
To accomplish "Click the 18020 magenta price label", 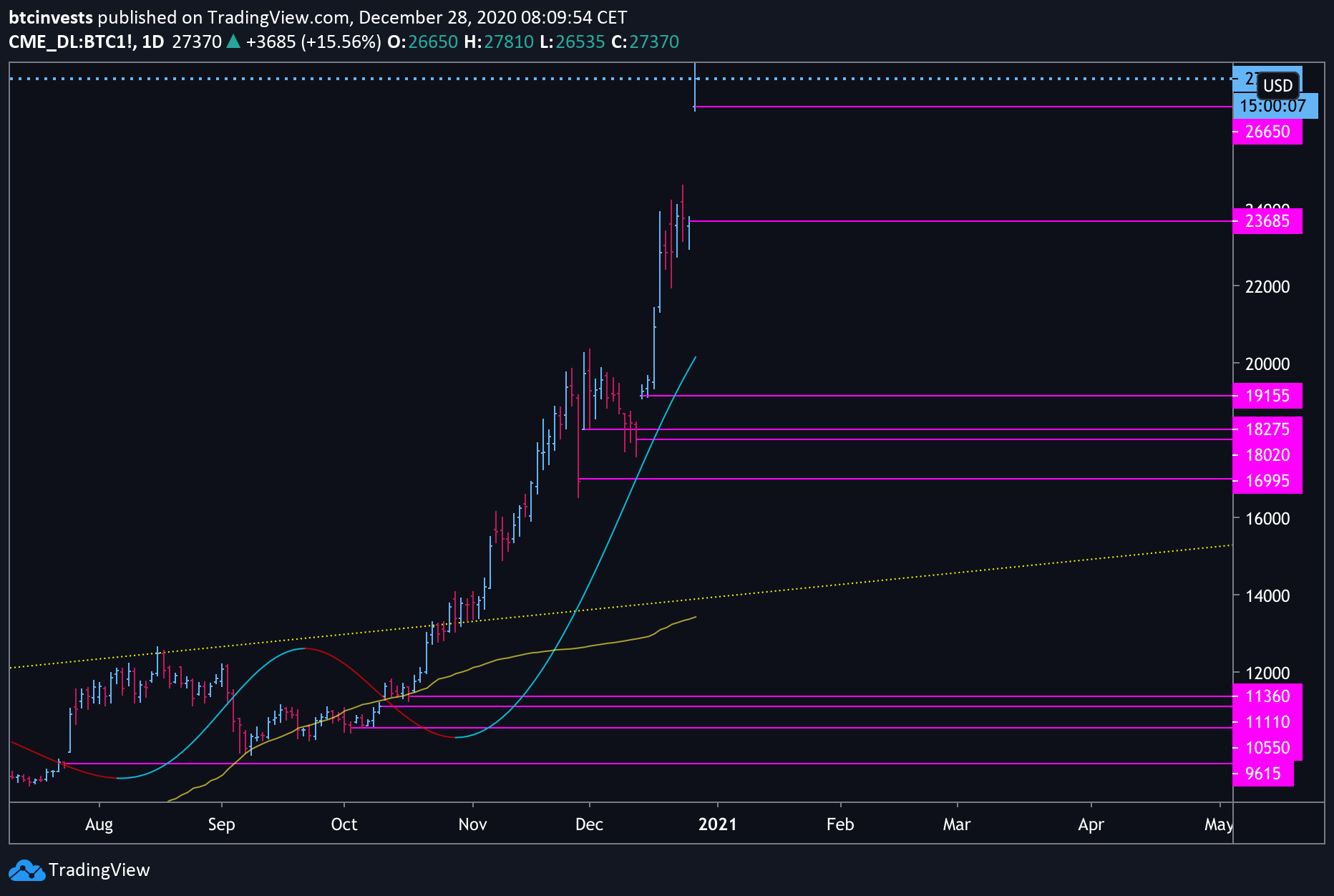I will (x=1267, y=455).
